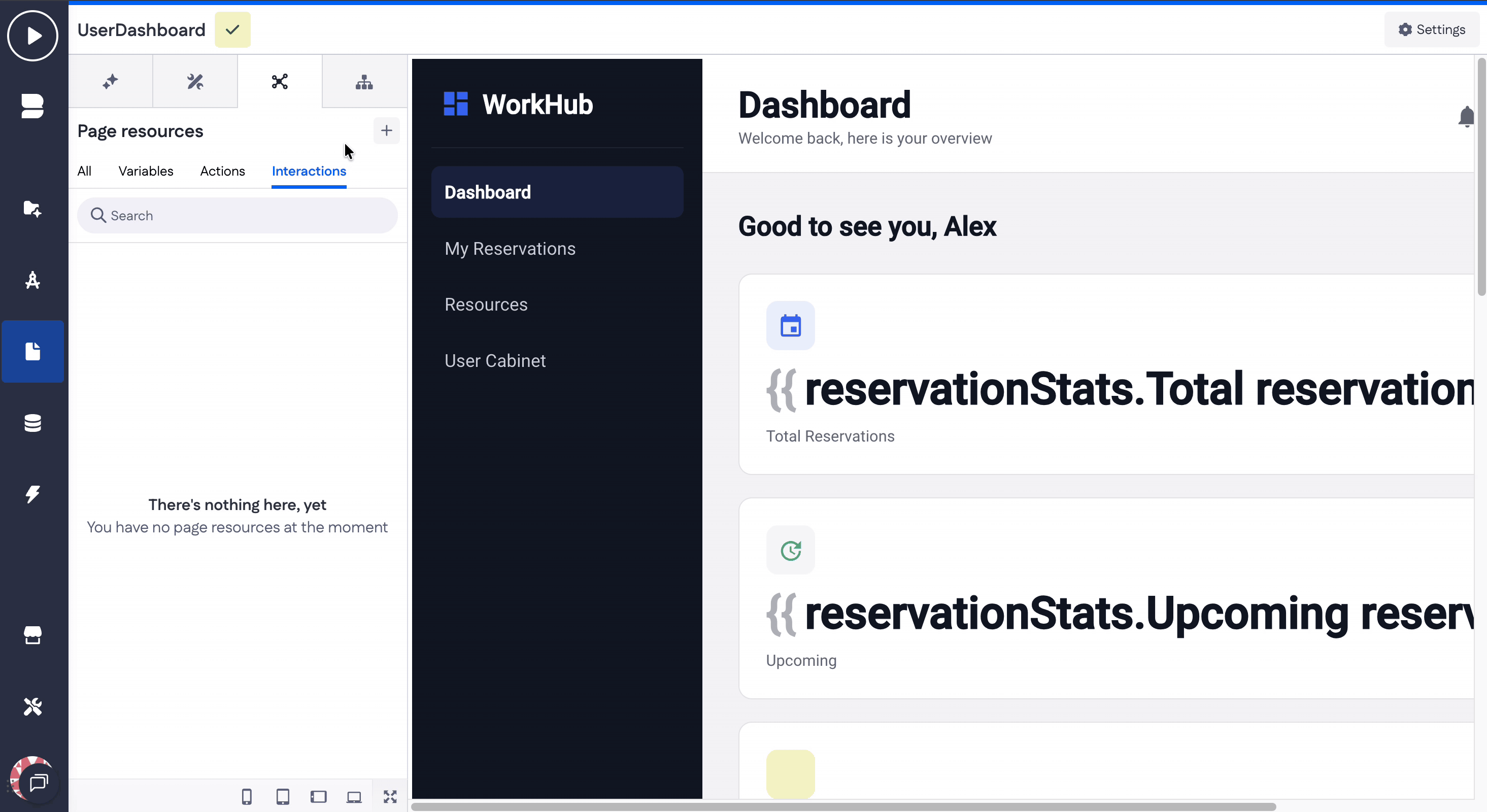Open the chat support bubble
The height and width of the screenshot is (812, 1487).
[39, 783]
